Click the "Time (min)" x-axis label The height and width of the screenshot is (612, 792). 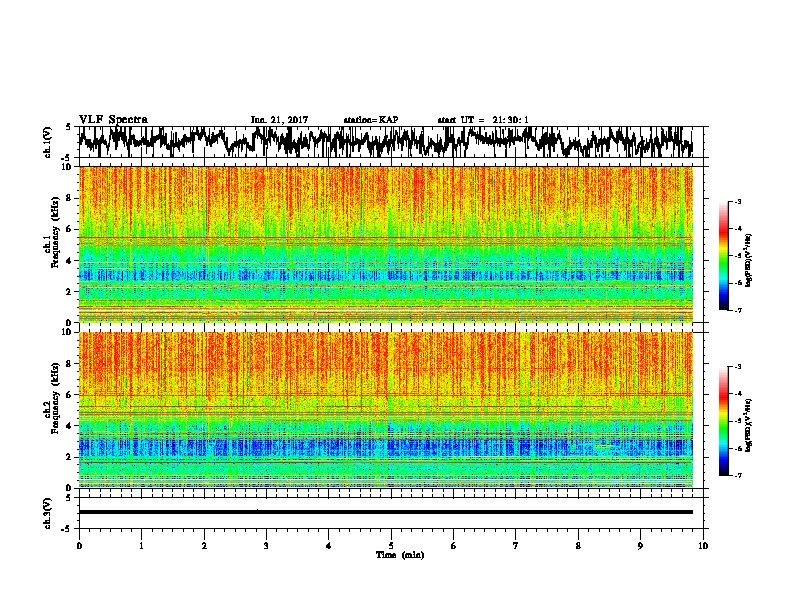pos(400,555)
